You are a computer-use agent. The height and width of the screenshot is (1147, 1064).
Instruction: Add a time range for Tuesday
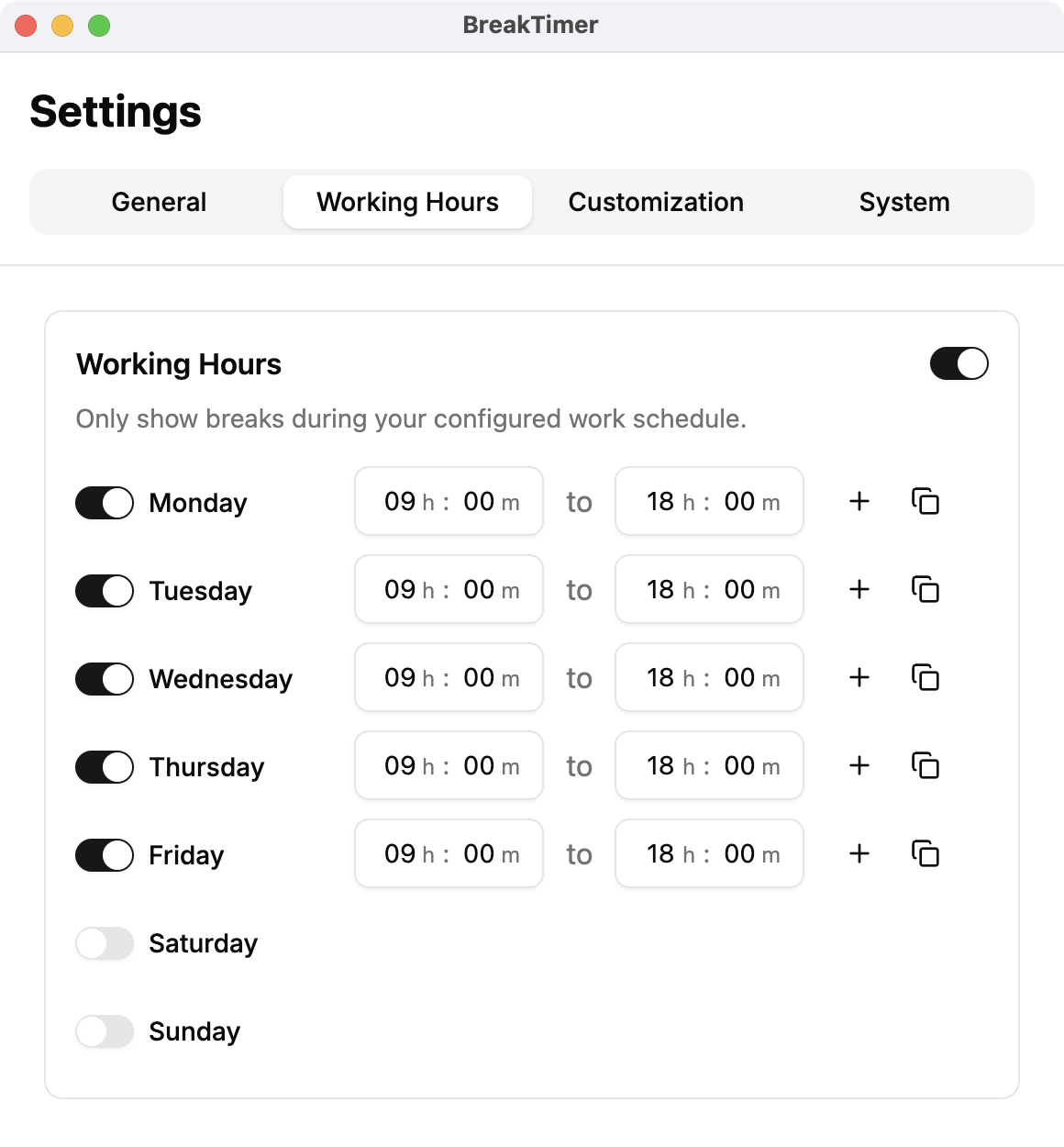tap(859, 589)
